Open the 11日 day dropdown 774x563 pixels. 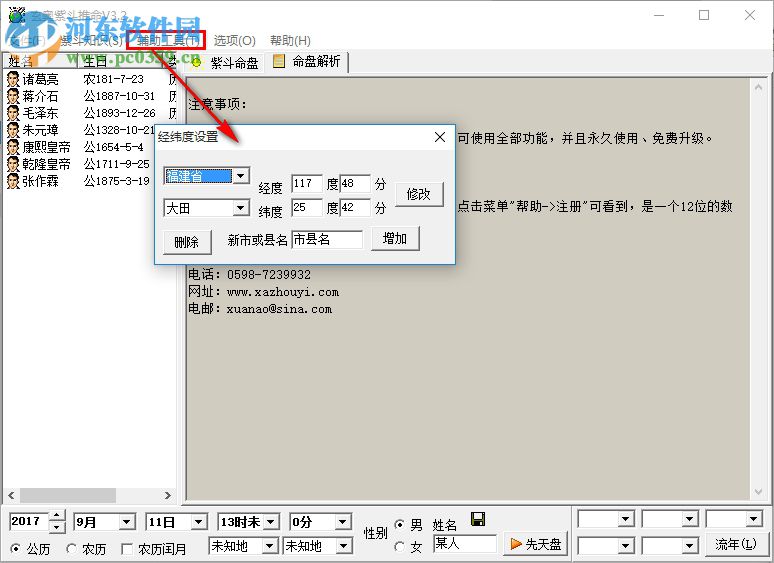[x=198, y=522]
